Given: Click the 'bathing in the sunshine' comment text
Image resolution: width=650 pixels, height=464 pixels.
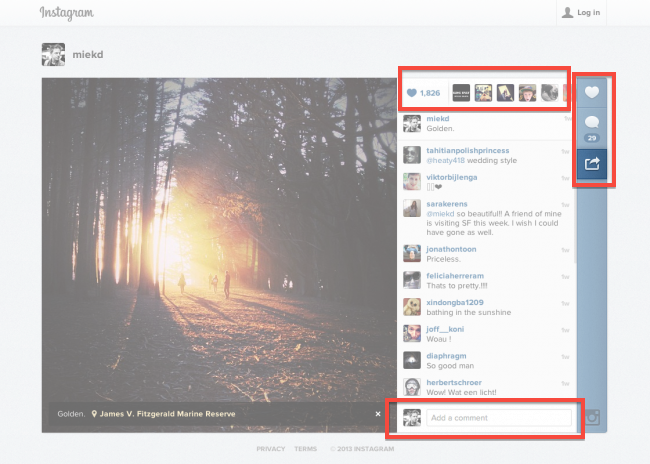Looking at the screenshot, I should click(x=468, y=312).
